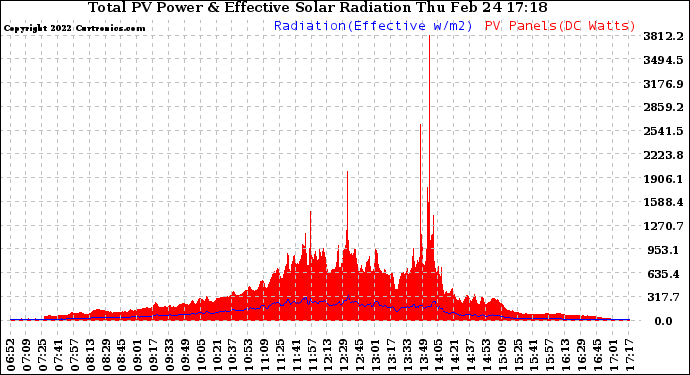Viewport: 690px width, 375px height.
Task: Click the 1906.1 y-axis value
Action: pos(663,179)
